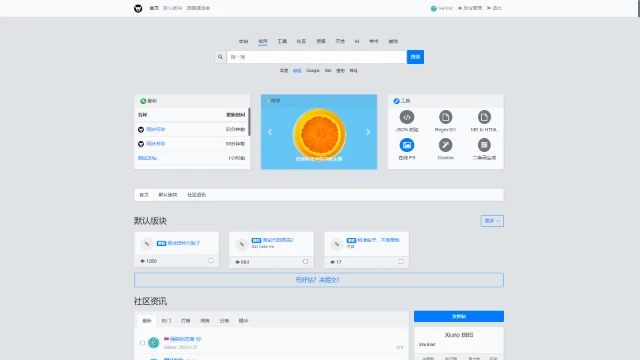Focus the main search input field
This screenshot has height=360, width=640.
click(x=317, y=57)
